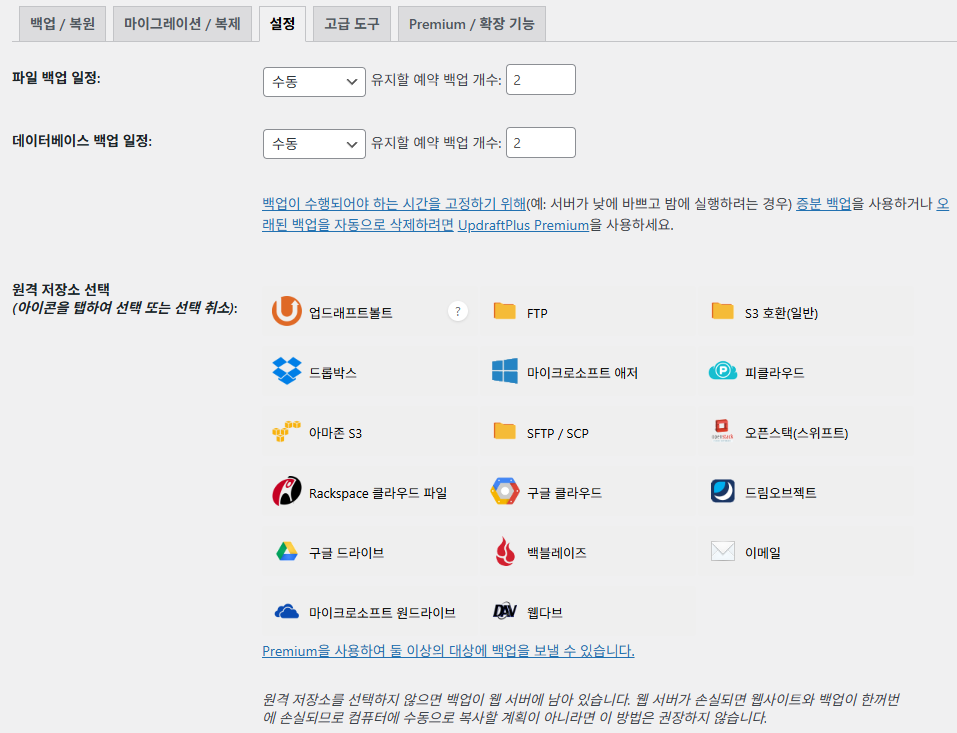Open the 고급 도구 tab
Image resolution: width=957 pixels, height=733 pixels.
[351, 23]
